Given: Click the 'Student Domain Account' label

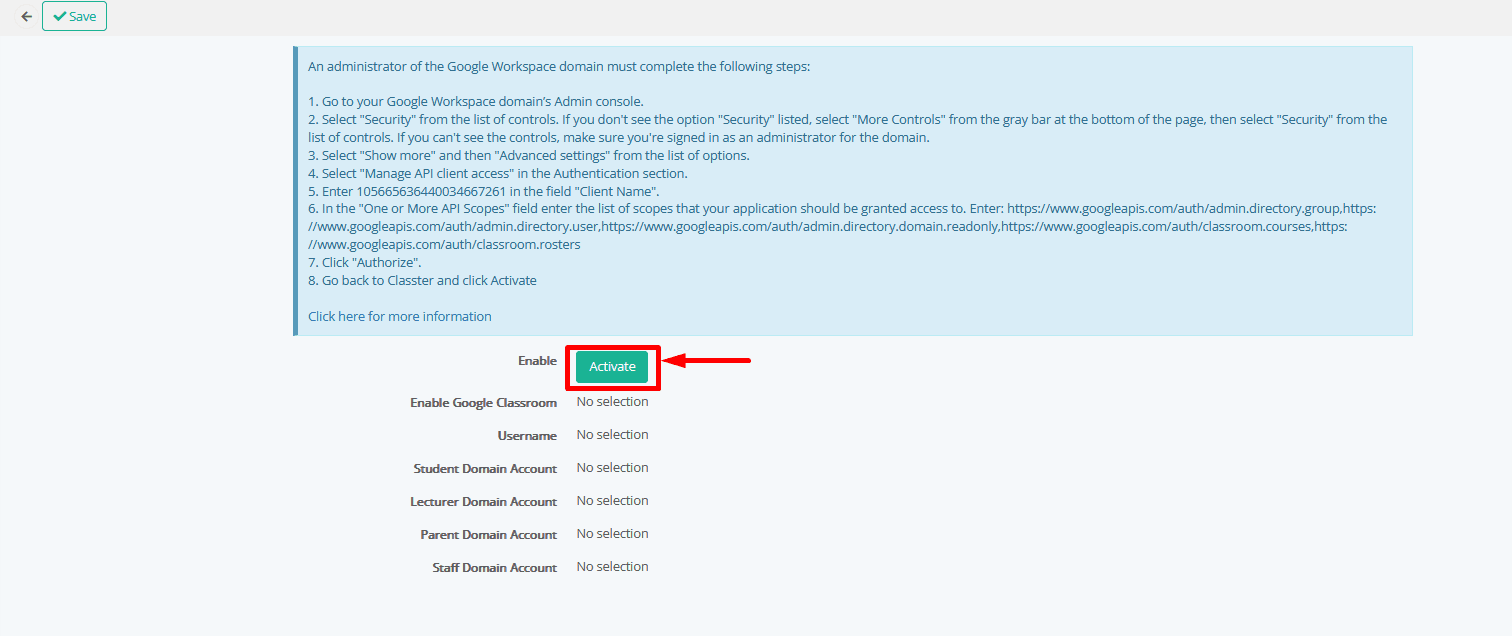Looking at the screenshot, I should pos(485,469).
